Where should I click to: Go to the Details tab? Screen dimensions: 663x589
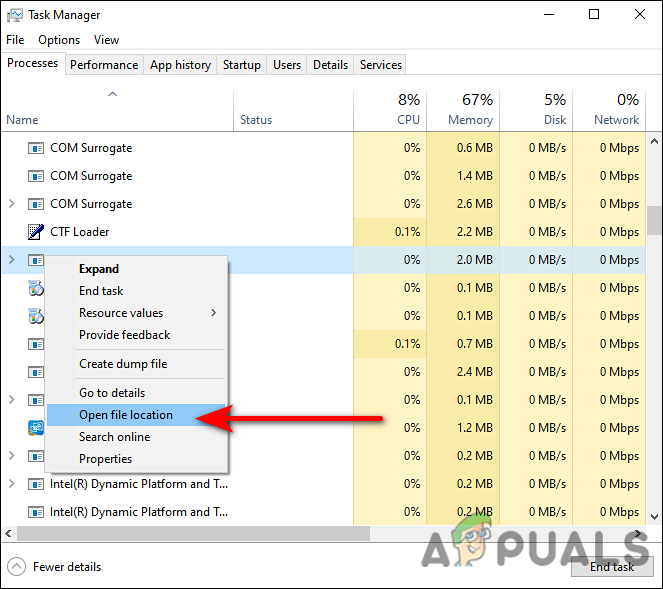(x=330, y=65)
